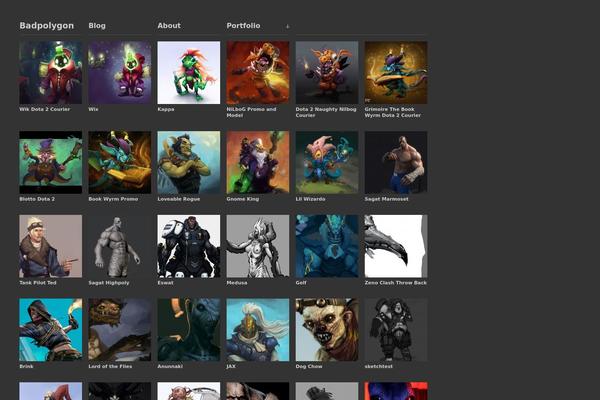Image resolution: width=600 pixels, height=400 pixels.
Task: Click the 'sketchtest' caption text
Action: pos(378,366)
